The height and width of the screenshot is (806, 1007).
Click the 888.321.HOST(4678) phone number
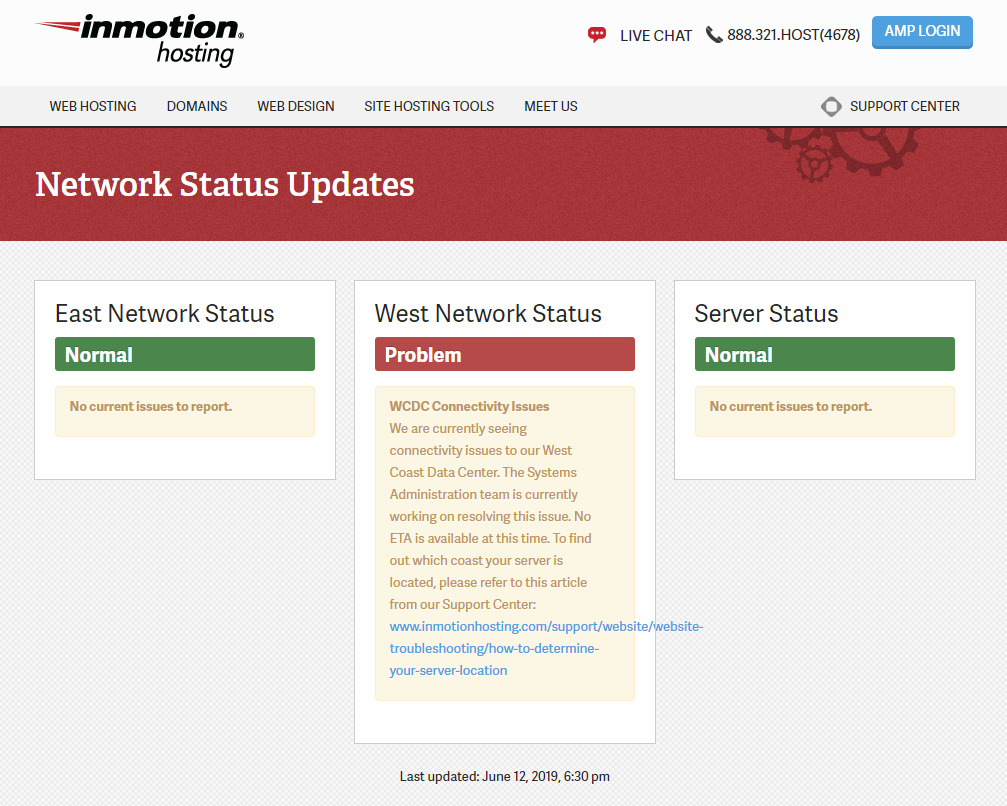[x=793, y=35]
